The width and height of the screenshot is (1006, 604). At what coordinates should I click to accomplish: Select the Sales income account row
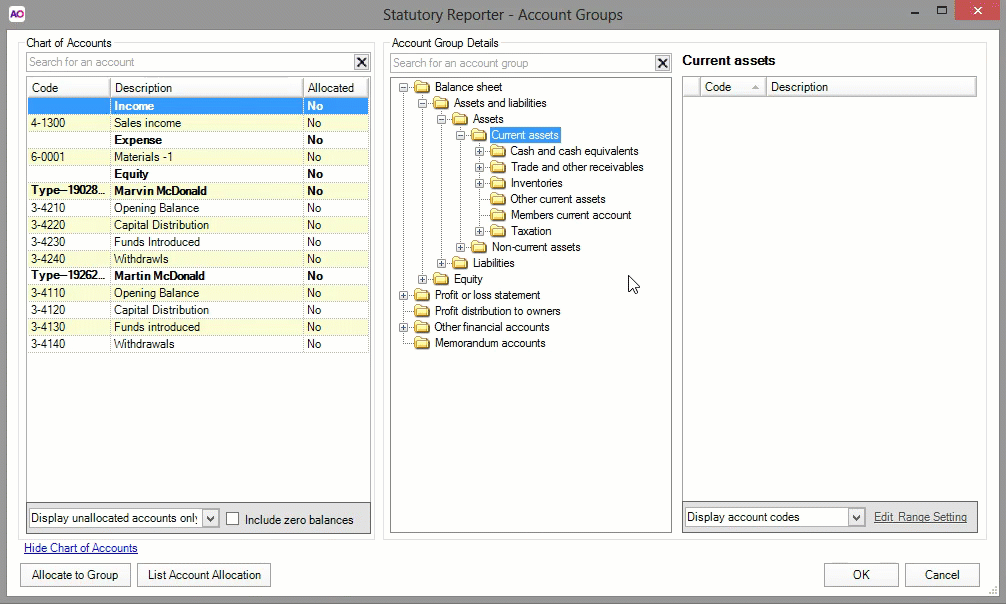tap(147, 123)
